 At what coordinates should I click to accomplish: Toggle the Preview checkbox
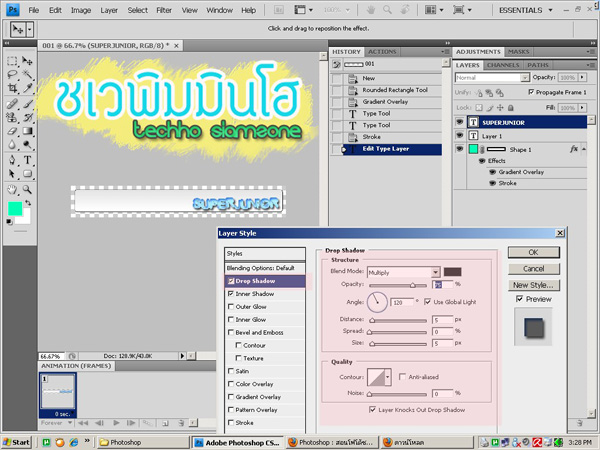pyautogui.click(x=519, y=299)
